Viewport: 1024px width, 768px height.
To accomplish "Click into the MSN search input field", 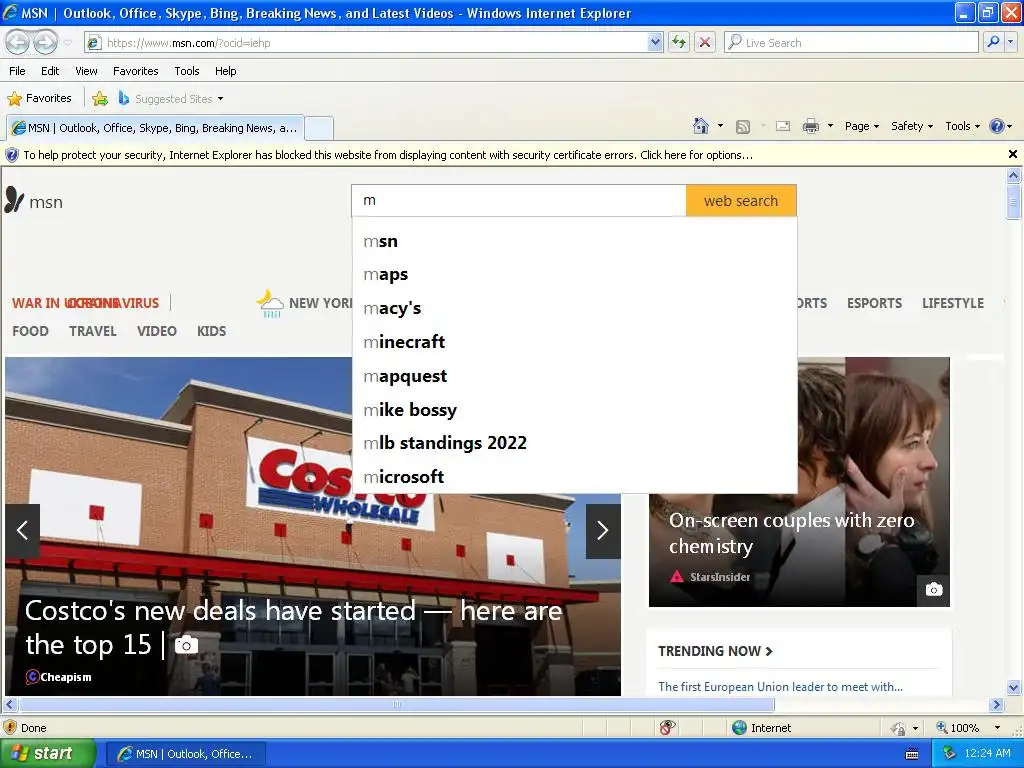I will tap(519, 200).
